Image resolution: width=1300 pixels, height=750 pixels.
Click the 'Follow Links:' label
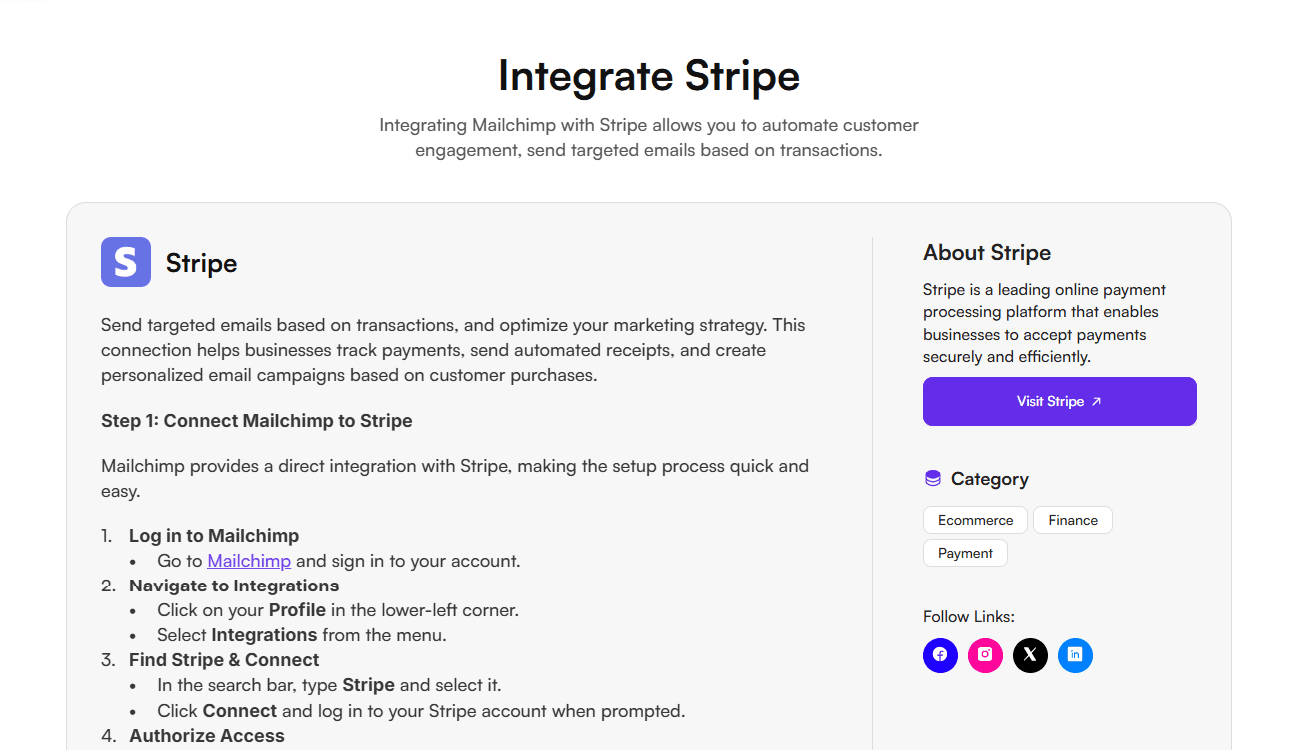point(969,617)
